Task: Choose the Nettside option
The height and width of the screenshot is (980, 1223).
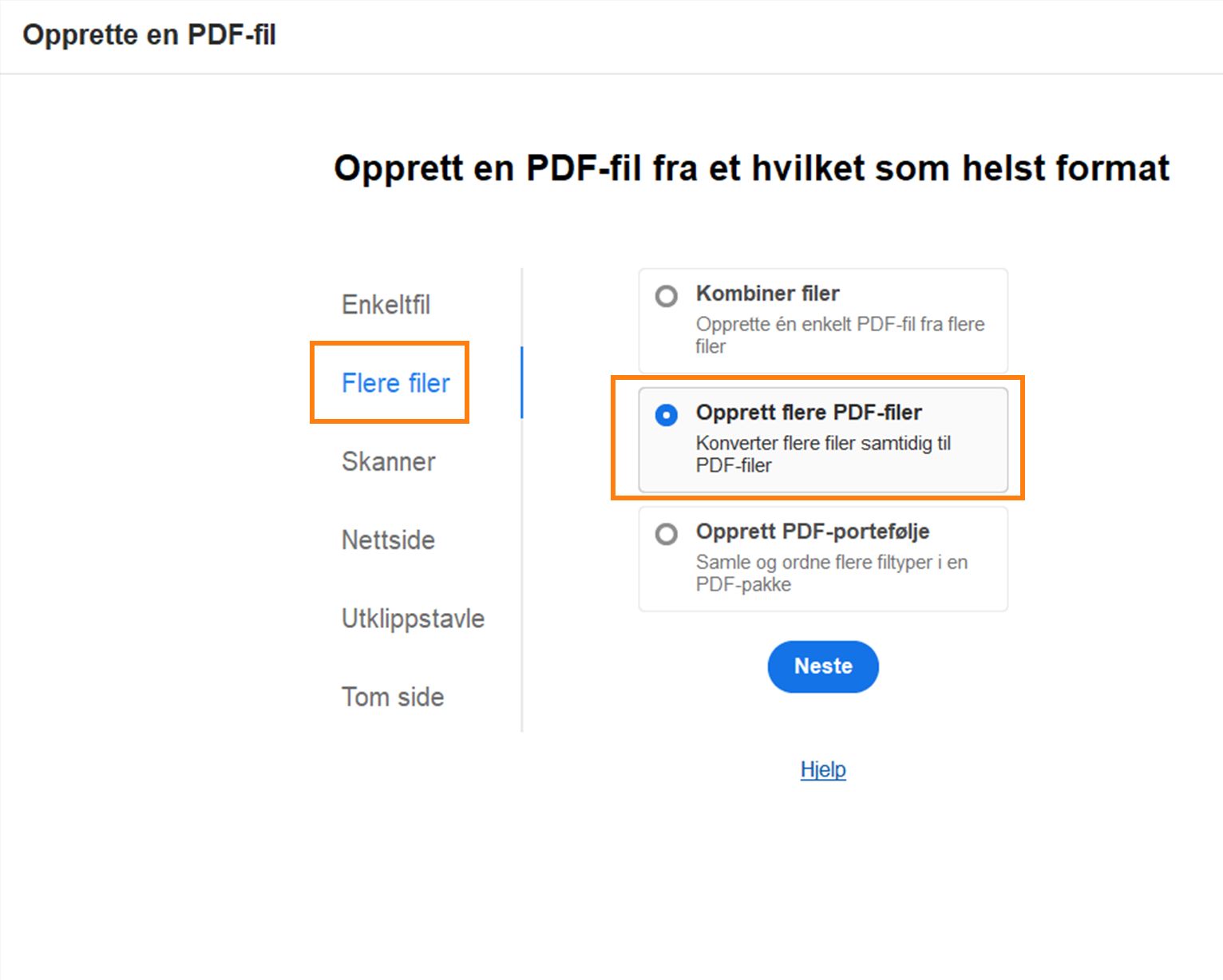Action: (x=387, y=539)
